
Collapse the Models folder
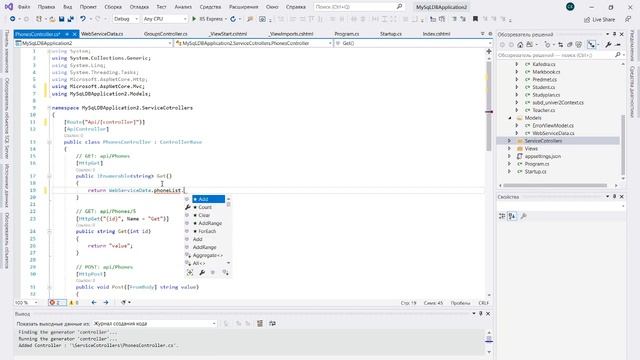[x=510, y=118]
